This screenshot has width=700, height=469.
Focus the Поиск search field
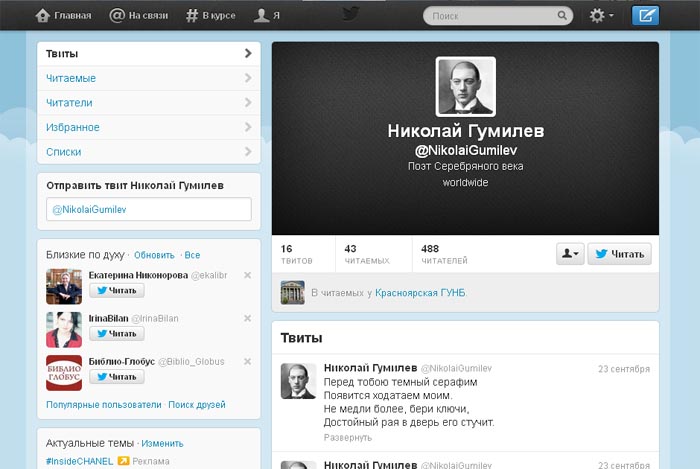pyautogui.click(x=498, y=16)
